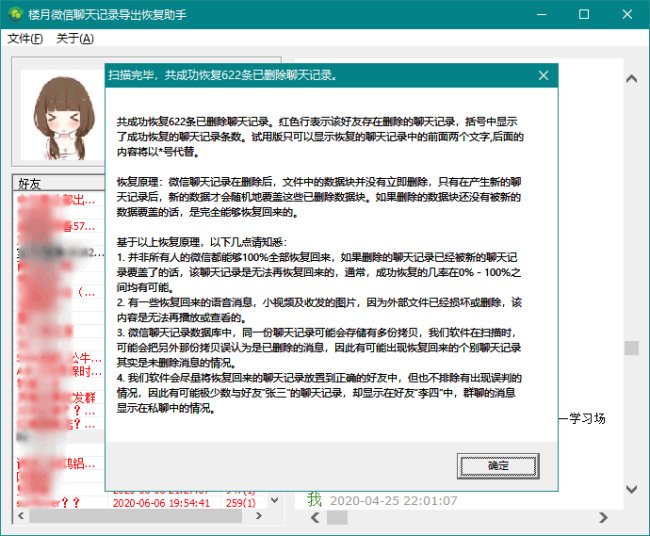The height and width of the screenshot is (536, 650).
Task: Click right arrow of friend list horizontal scrollbar
Action: click(x=259, y=516)
